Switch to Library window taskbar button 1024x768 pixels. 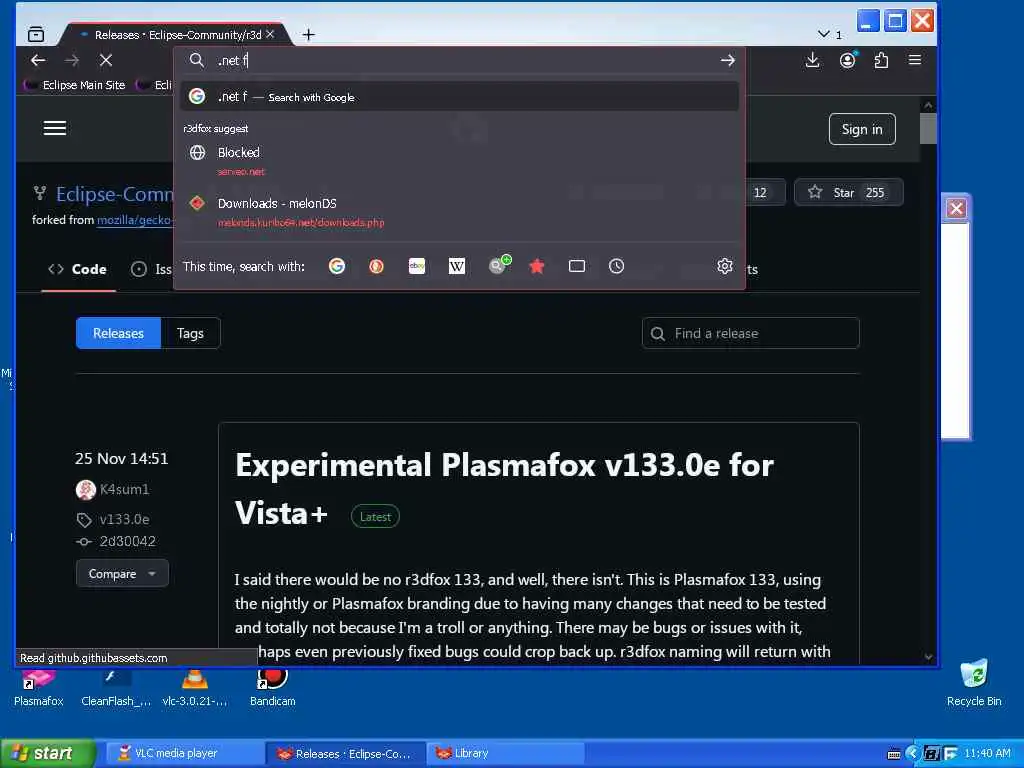click(x=505, y=754)
